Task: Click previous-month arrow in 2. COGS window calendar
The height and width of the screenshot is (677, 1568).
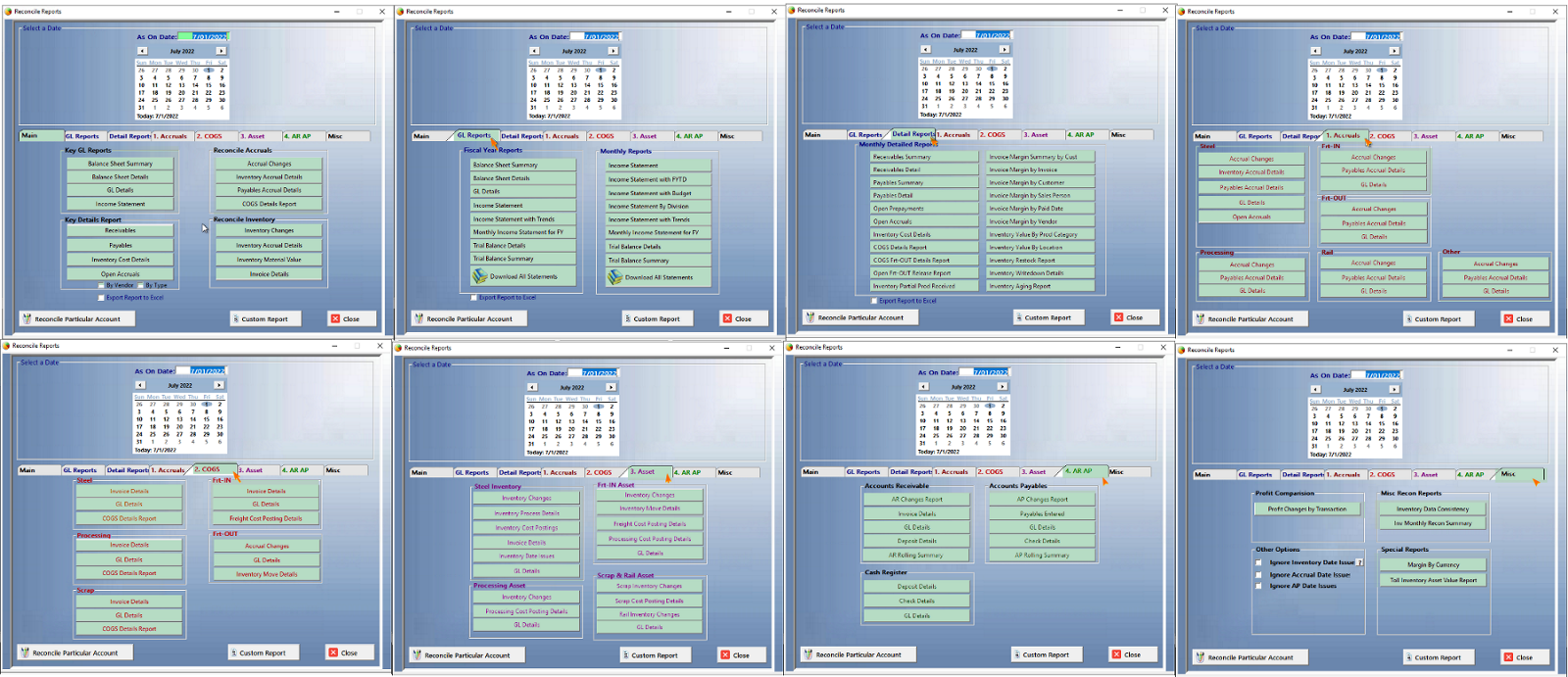Action: pyautogui.click(x=140, y=385)
